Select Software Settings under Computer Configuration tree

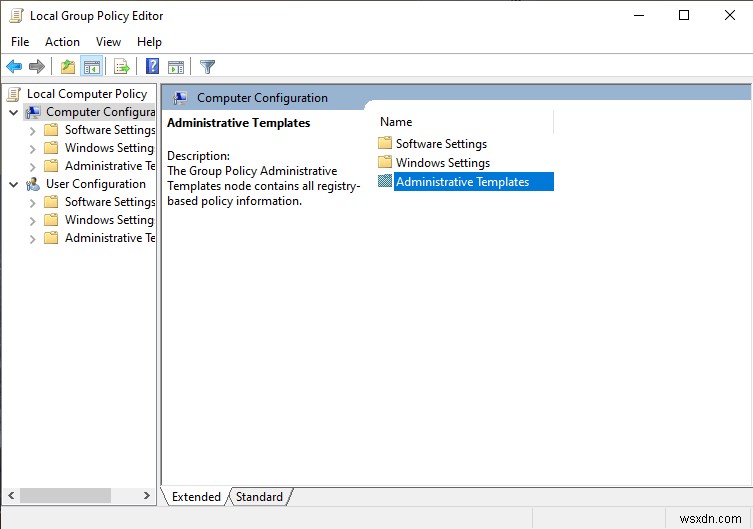pyautogui.click(x=110, y=130)
